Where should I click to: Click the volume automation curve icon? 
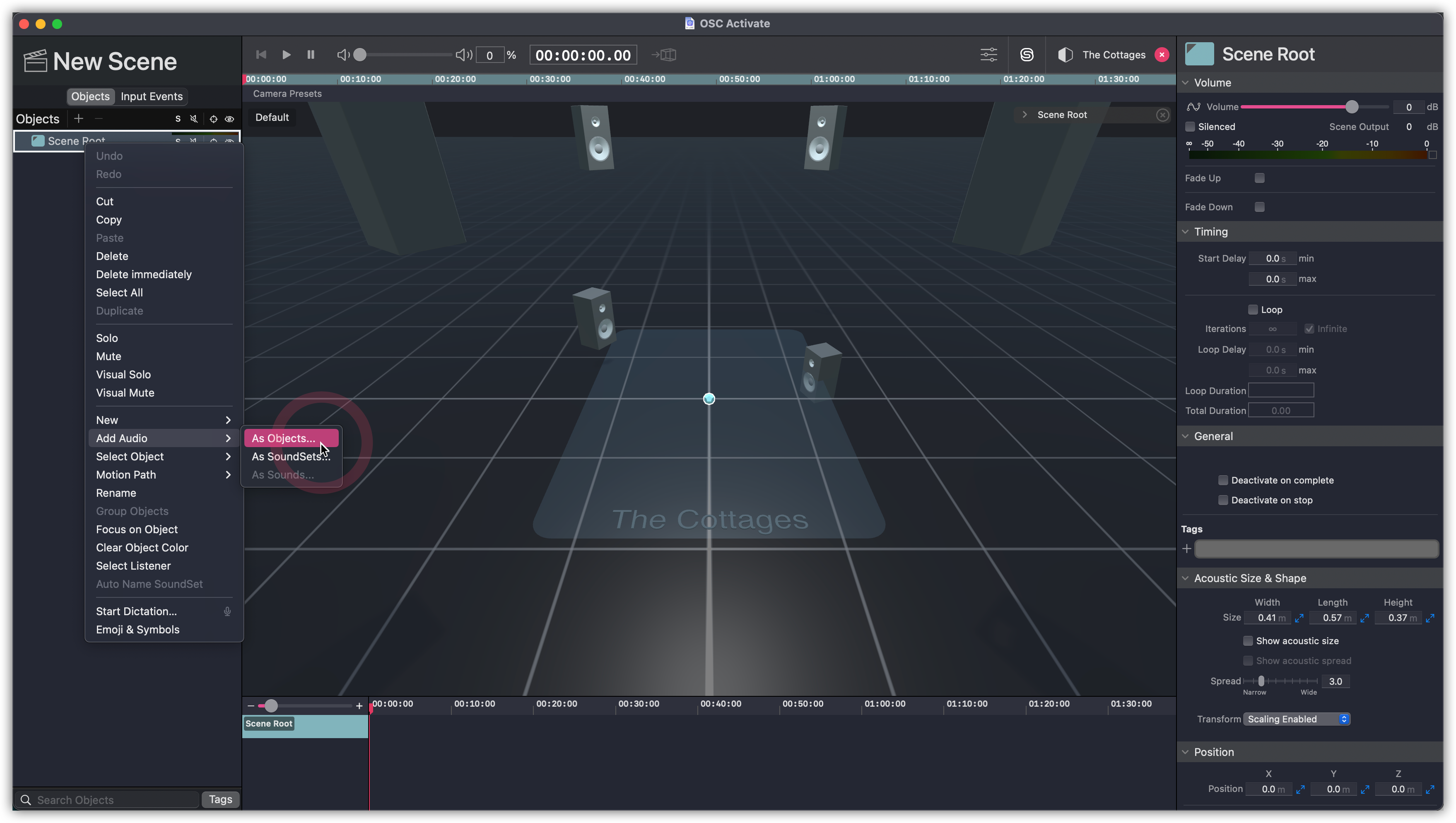click(x=1193, y=107)
